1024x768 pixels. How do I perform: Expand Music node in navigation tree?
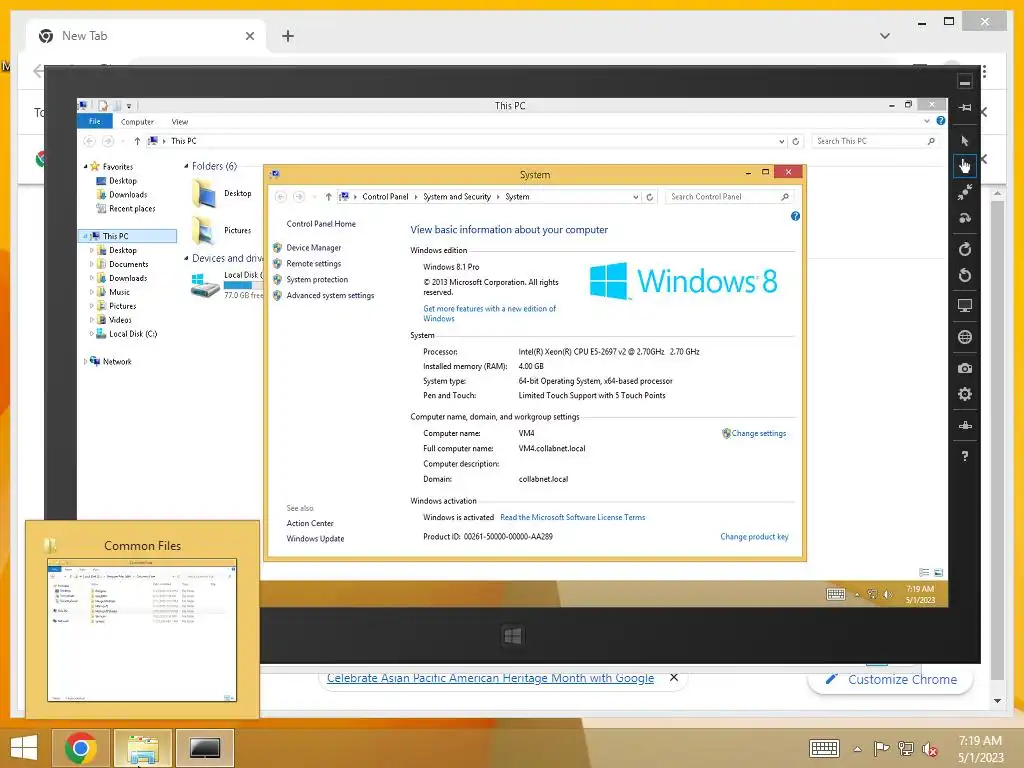91,292
